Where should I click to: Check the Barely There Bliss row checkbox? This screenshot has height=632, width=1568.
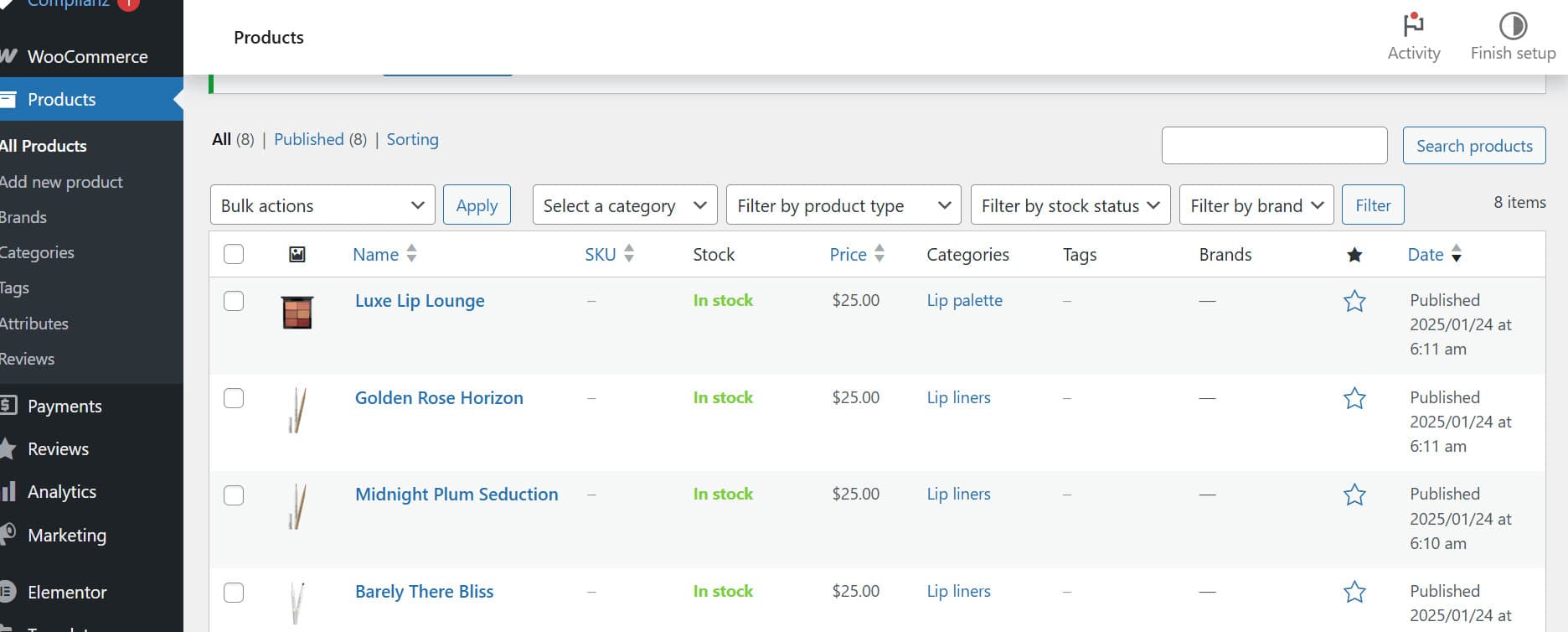[234, 593]
